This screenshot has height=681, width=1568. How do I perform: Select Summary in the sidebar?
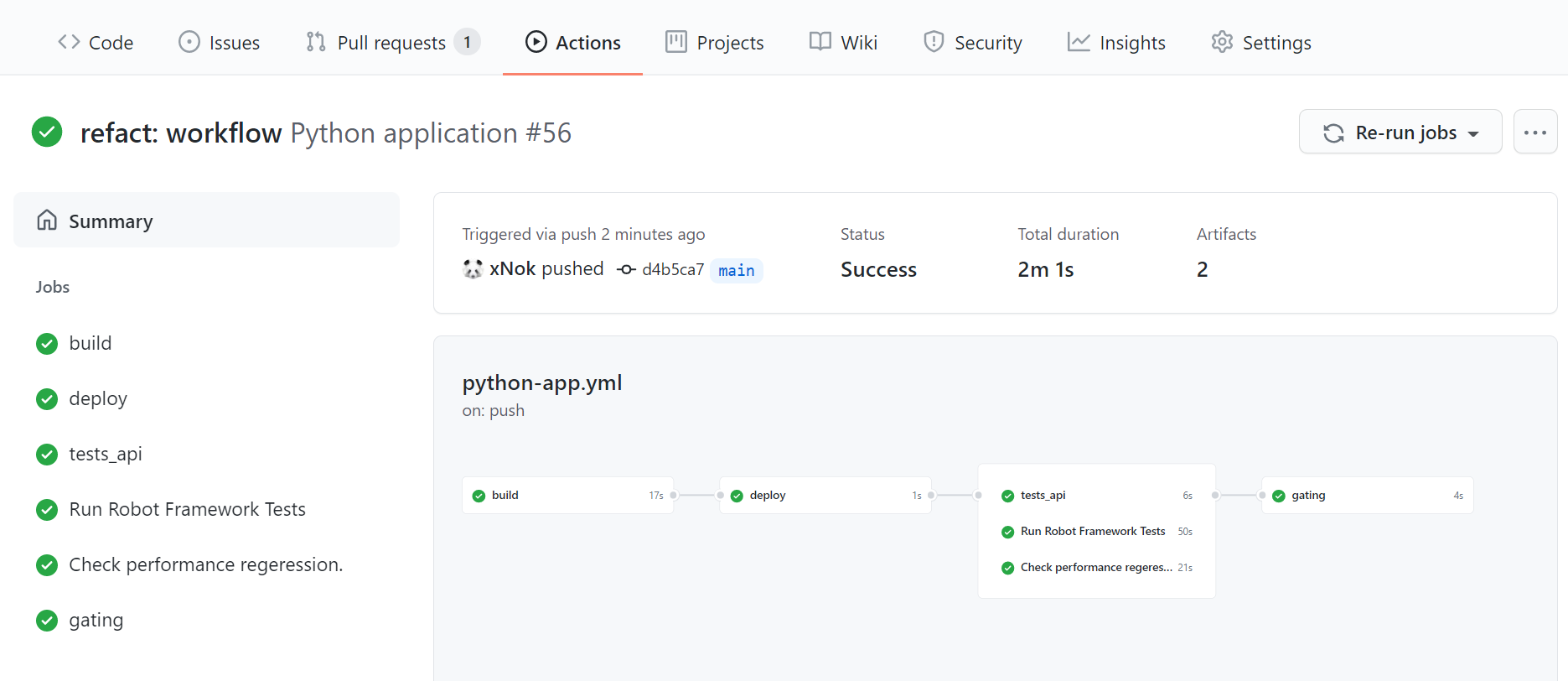coord(206,221)
